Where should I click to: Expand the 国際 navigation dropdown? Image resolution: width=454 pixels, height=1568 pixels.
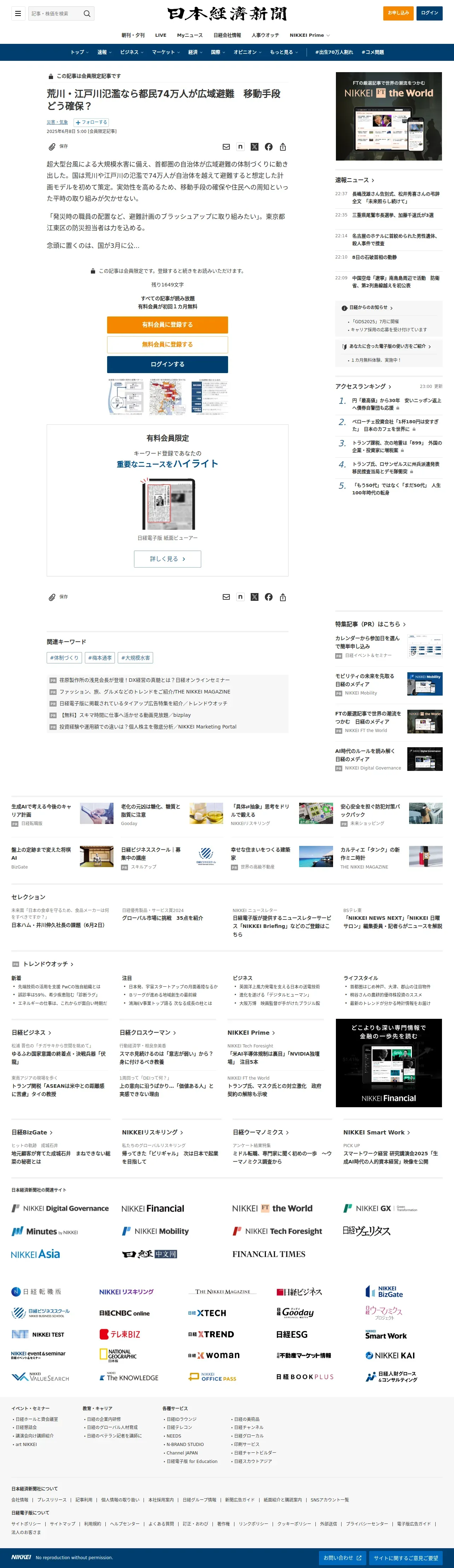pos(218,52)
